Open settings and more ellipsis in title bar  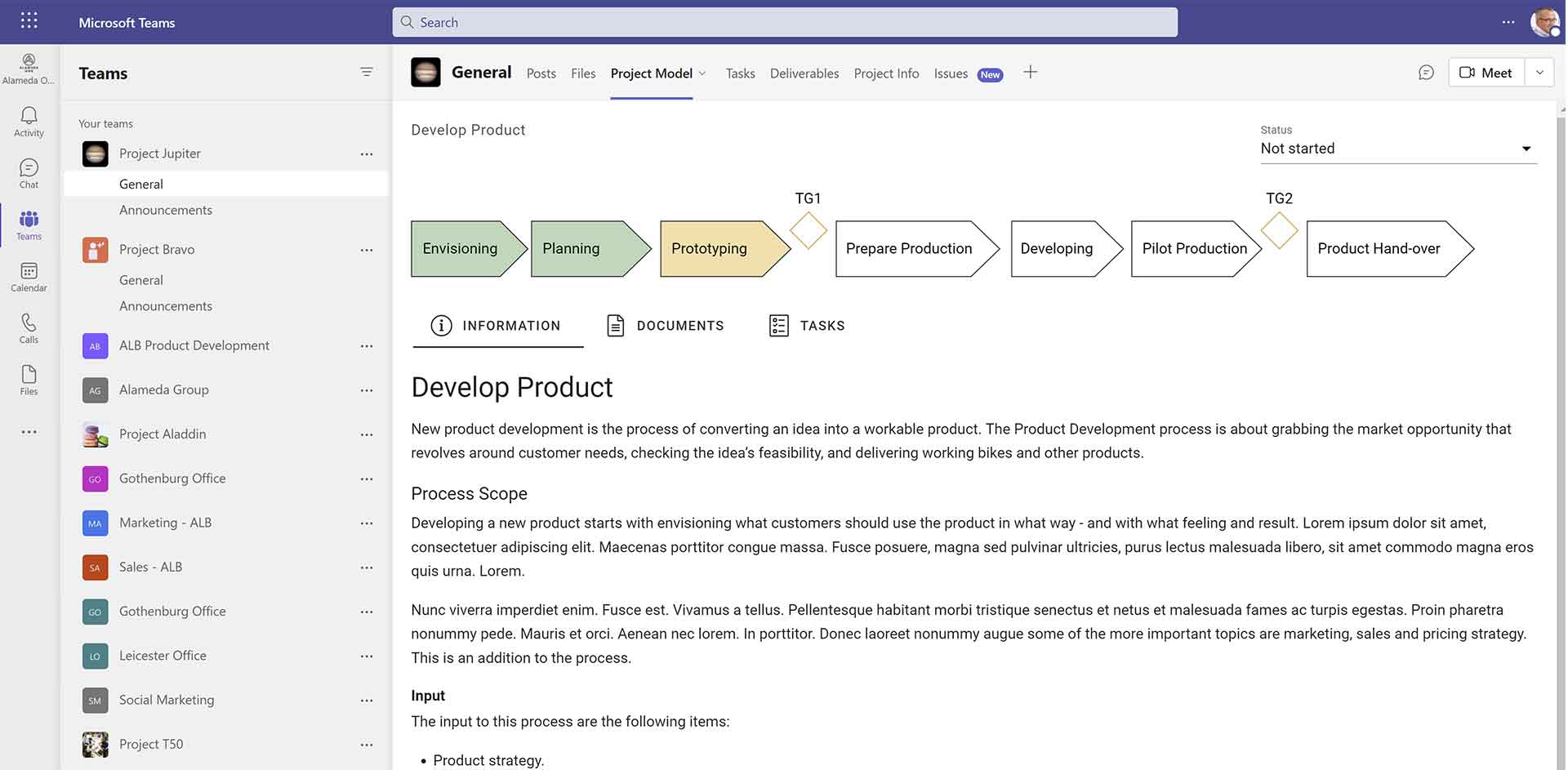pyautogui.click(x=1508, y=22)
